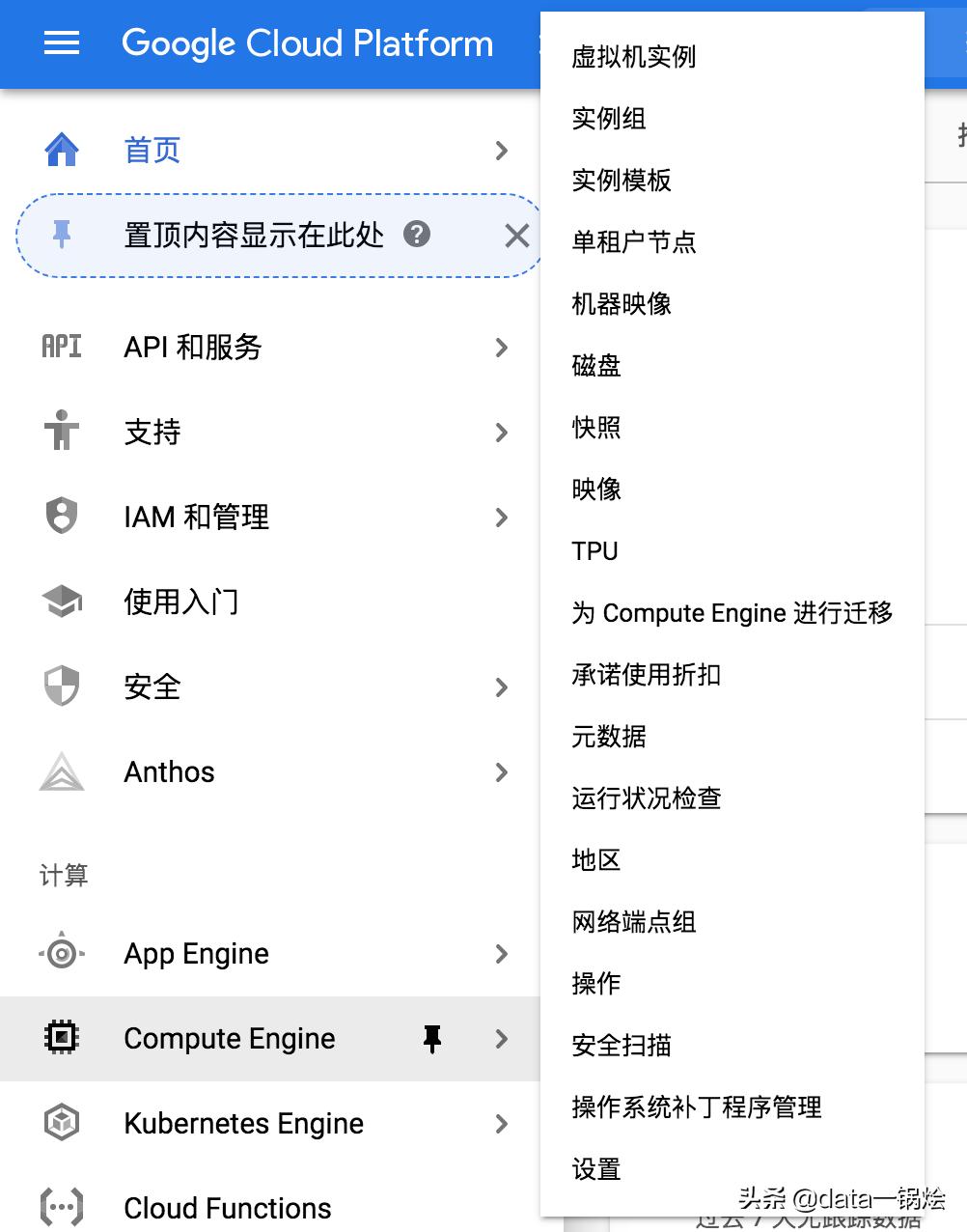Select 磁盘 in the Compute Engine submenu
Viewport: 967px width, 1232px height.
tap(596, 366)
